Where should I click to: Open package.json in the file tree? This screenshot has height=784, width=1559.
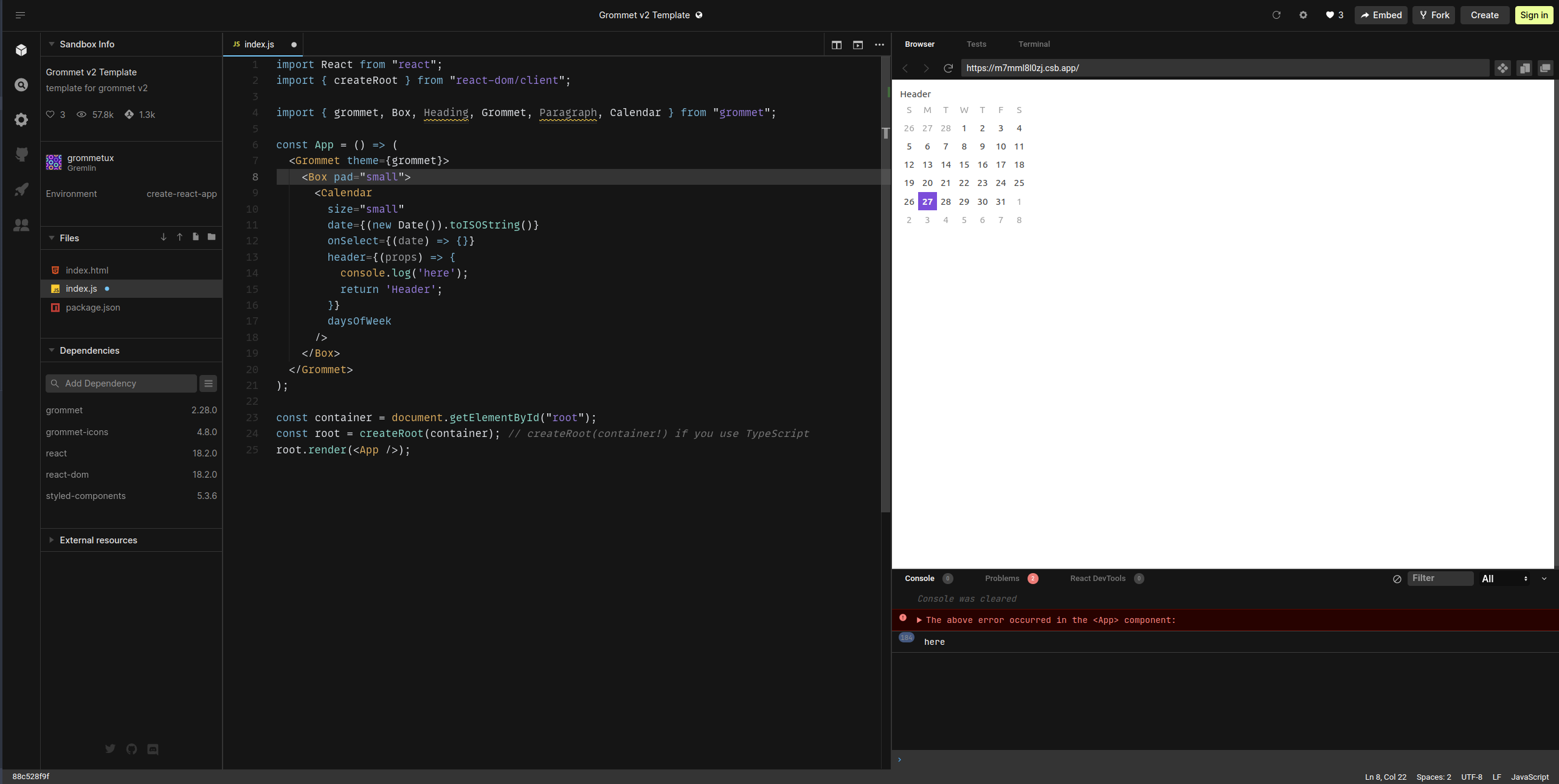pyautogui.click(x=131, y=308)
